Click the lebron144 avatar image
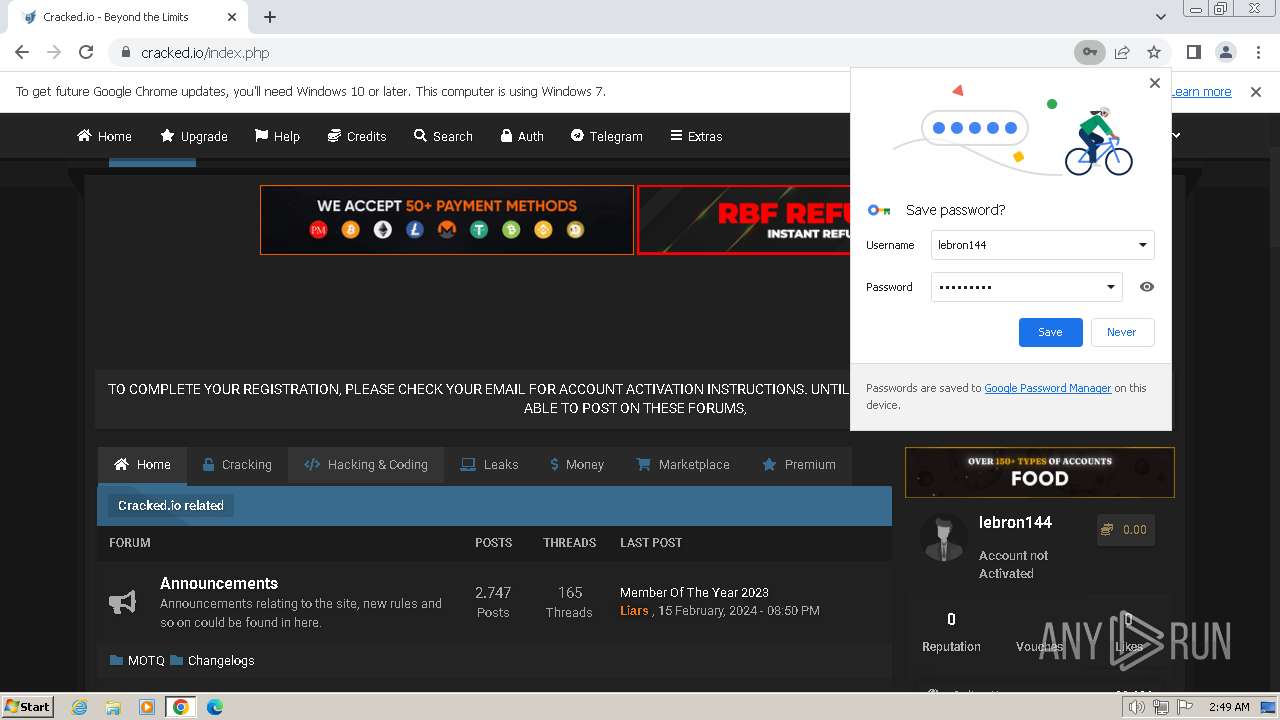1280x720 pixels. tap(942, 540)
